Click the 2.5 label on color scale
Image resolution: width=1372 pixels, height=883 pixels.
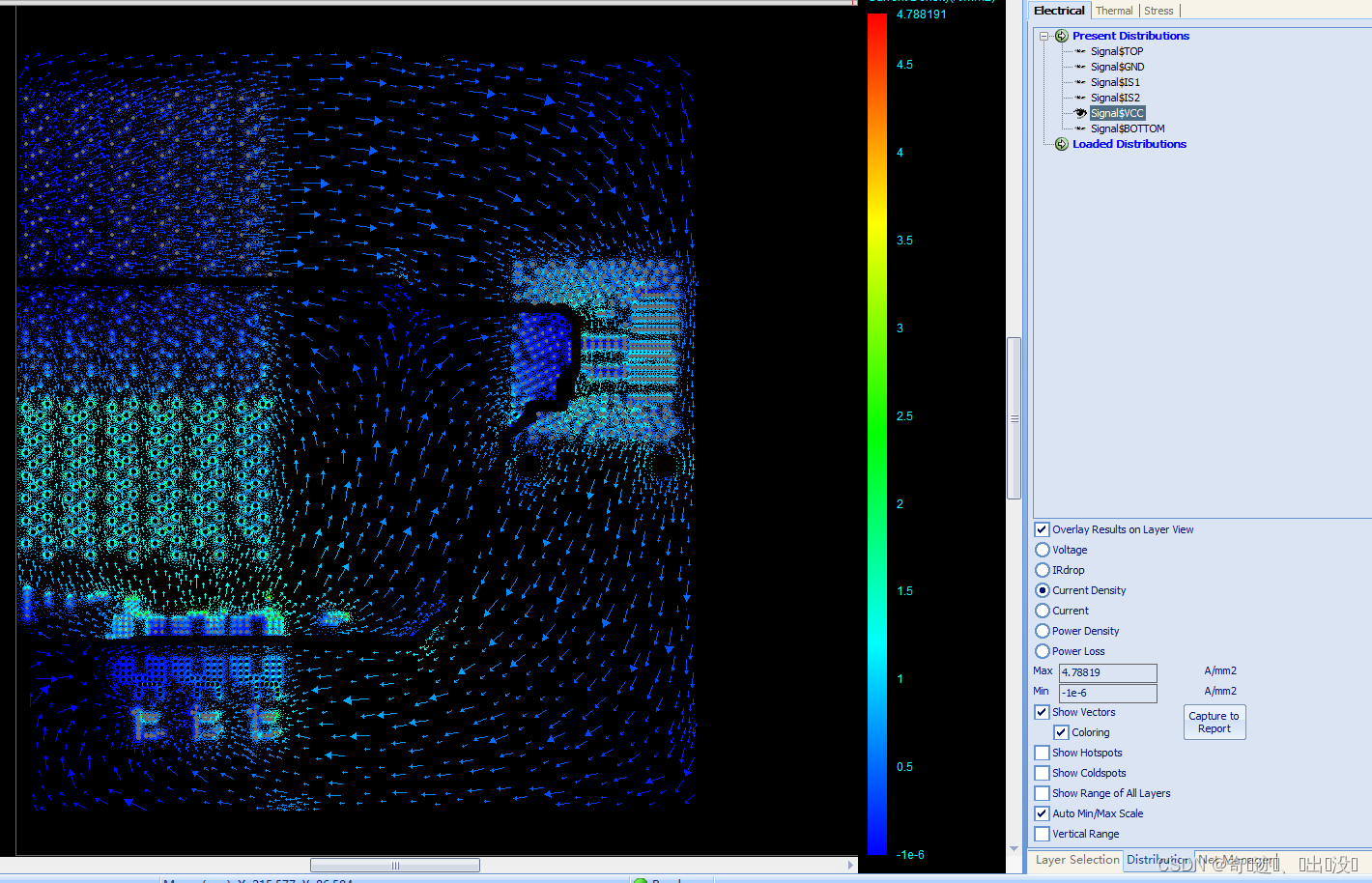(x=904, y=416)
